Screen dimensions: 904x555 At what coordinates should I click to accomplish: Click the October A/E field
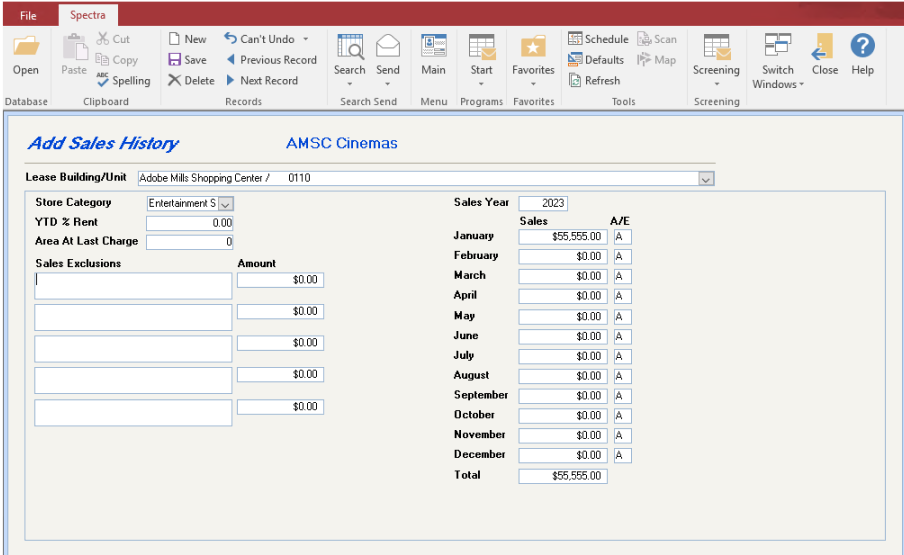pyautogui.click(x=623, y=416)
